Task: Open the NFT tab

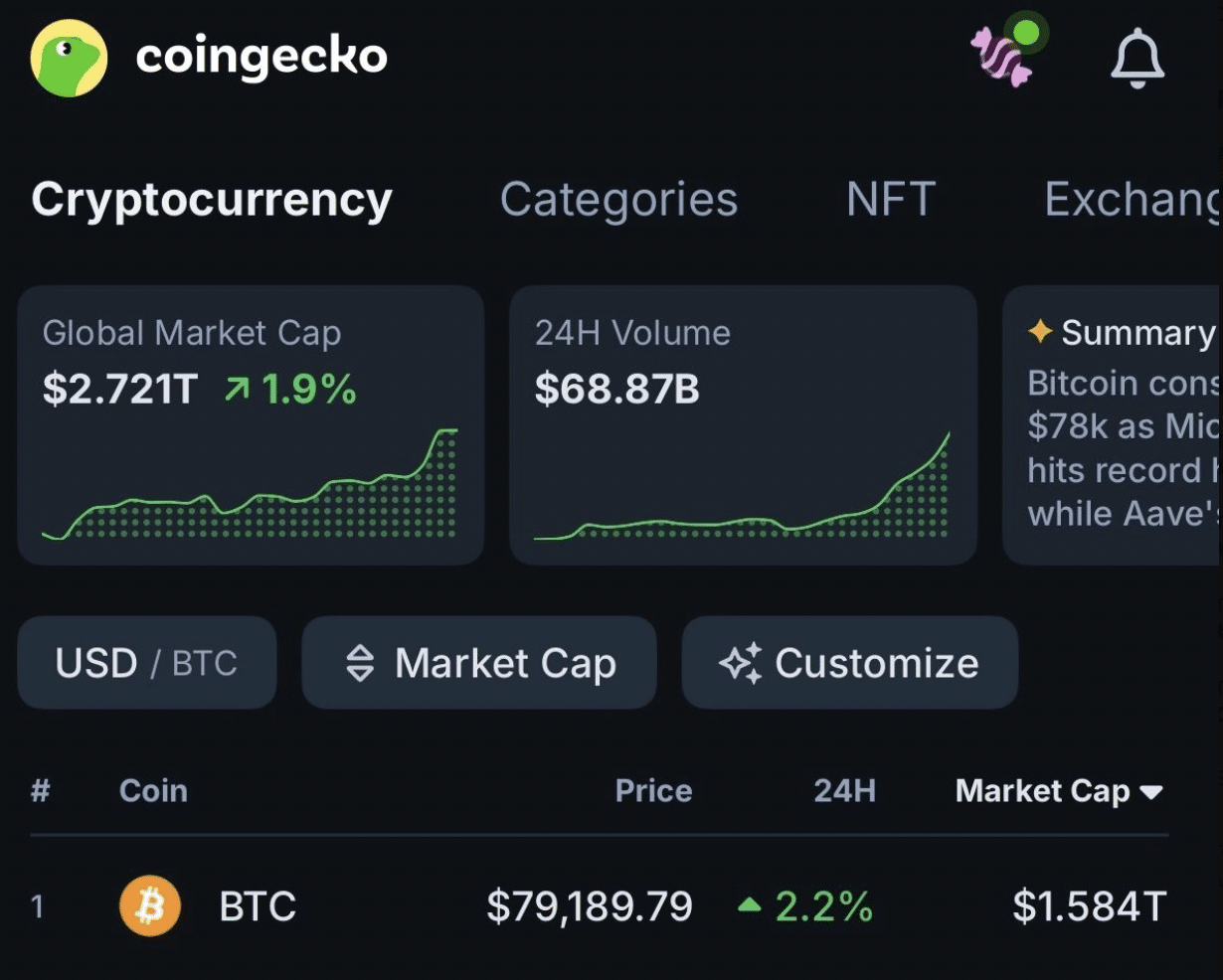Action: [x=890, y=199]
